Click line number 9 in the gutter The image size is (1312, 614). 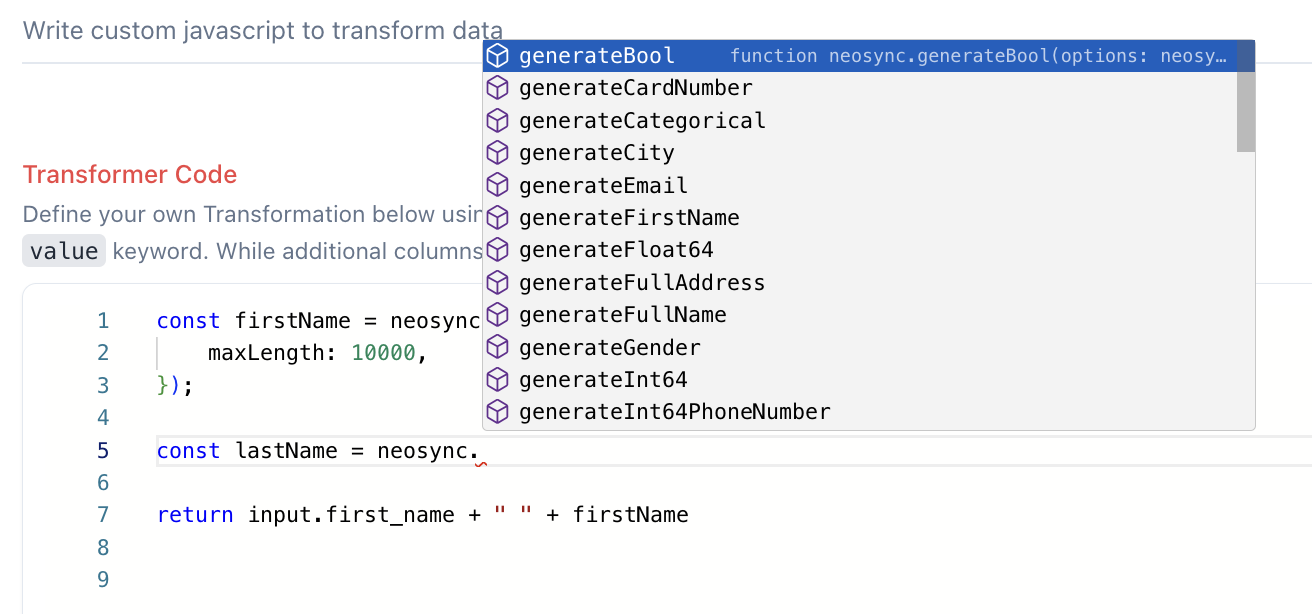(x=102, y=580)
